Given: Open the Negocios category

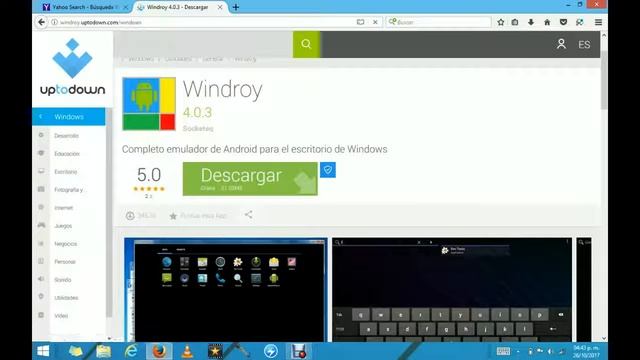Looking at the screenshot, I should click(65, 244).
